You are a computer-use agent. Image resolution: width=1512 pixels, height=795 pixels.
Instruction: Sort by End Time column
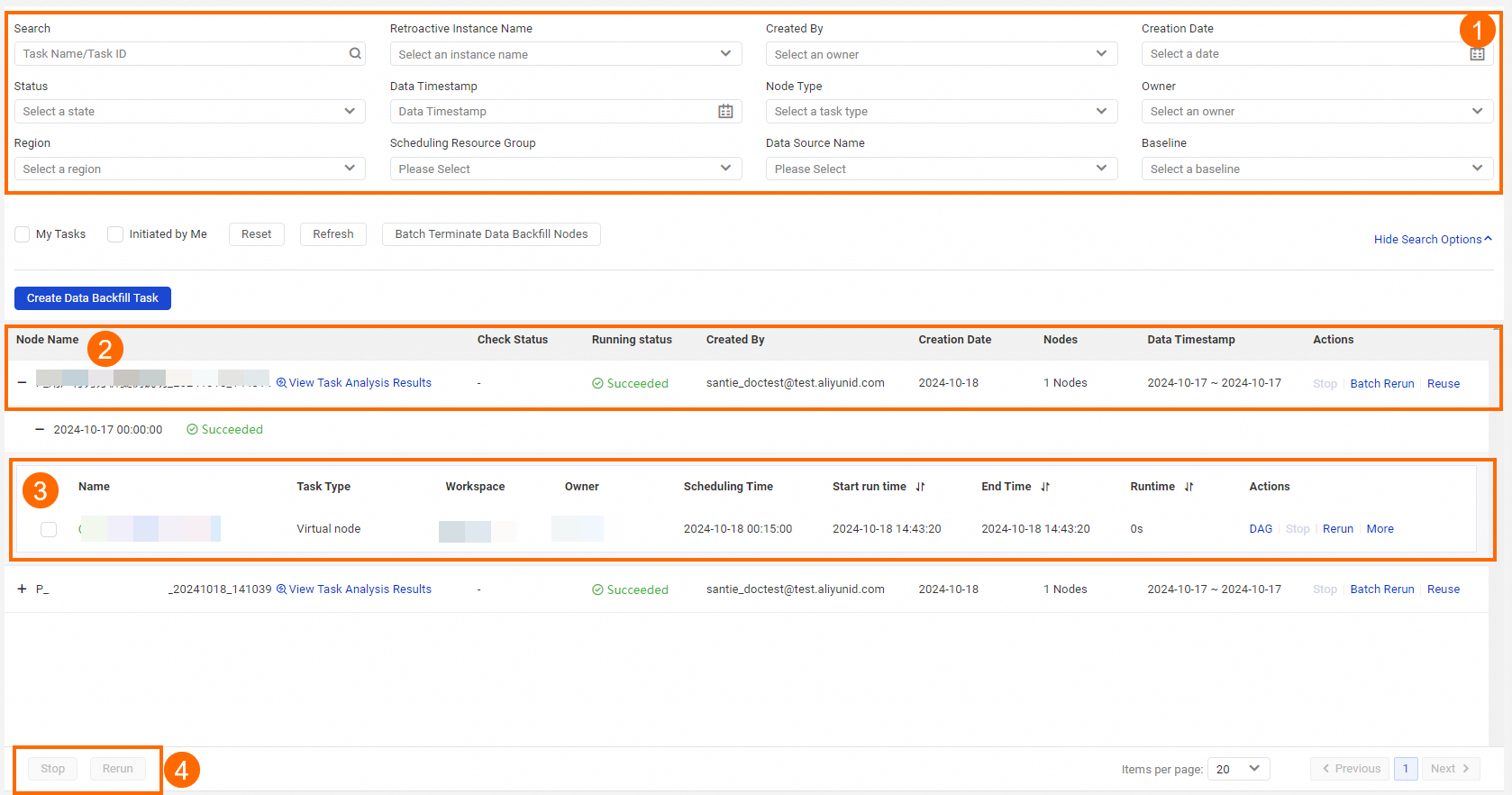pyautogui.click(x=1045, y=487)
